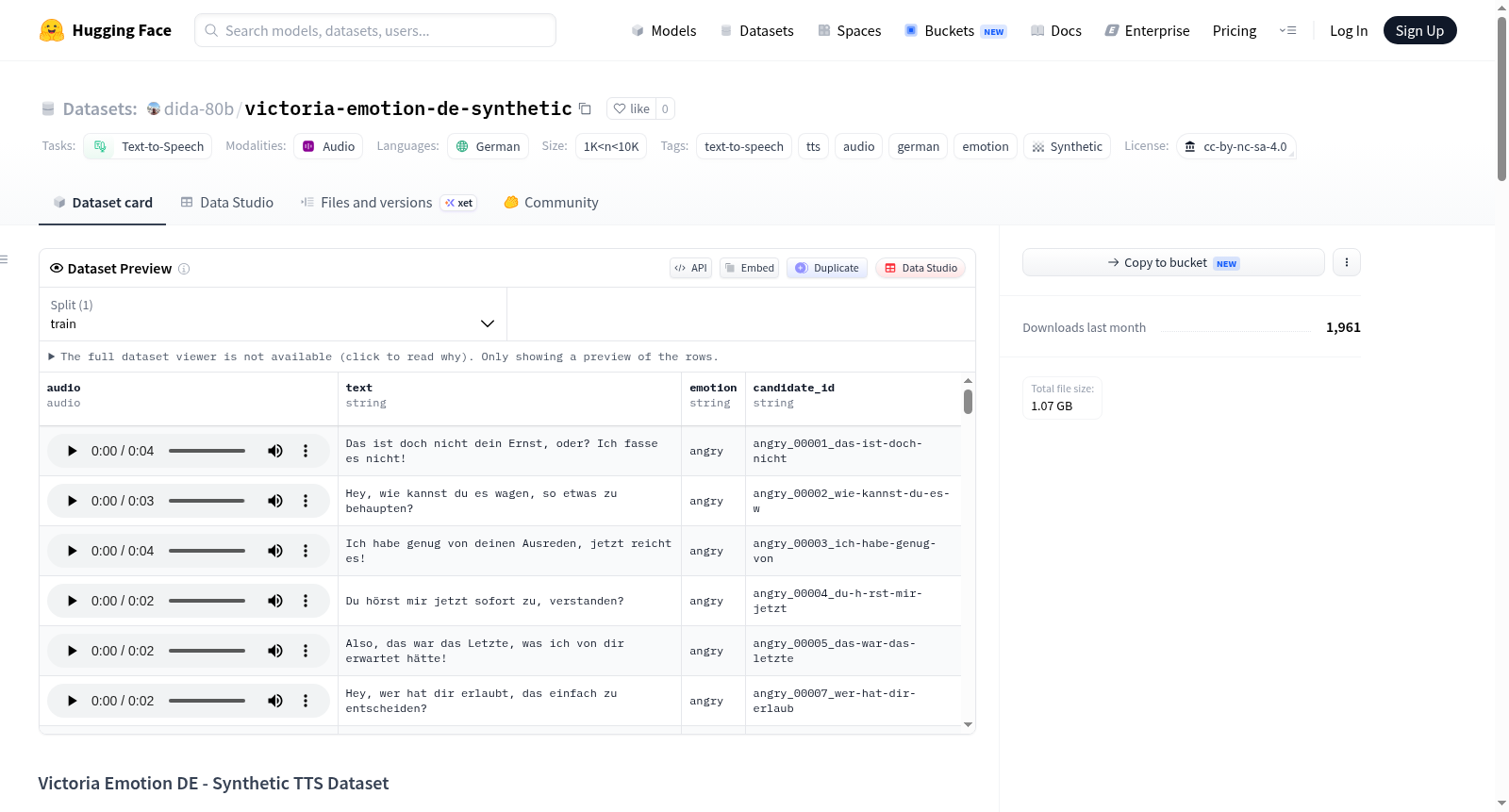Mute audio in angry_00007 row

point(275,701)
